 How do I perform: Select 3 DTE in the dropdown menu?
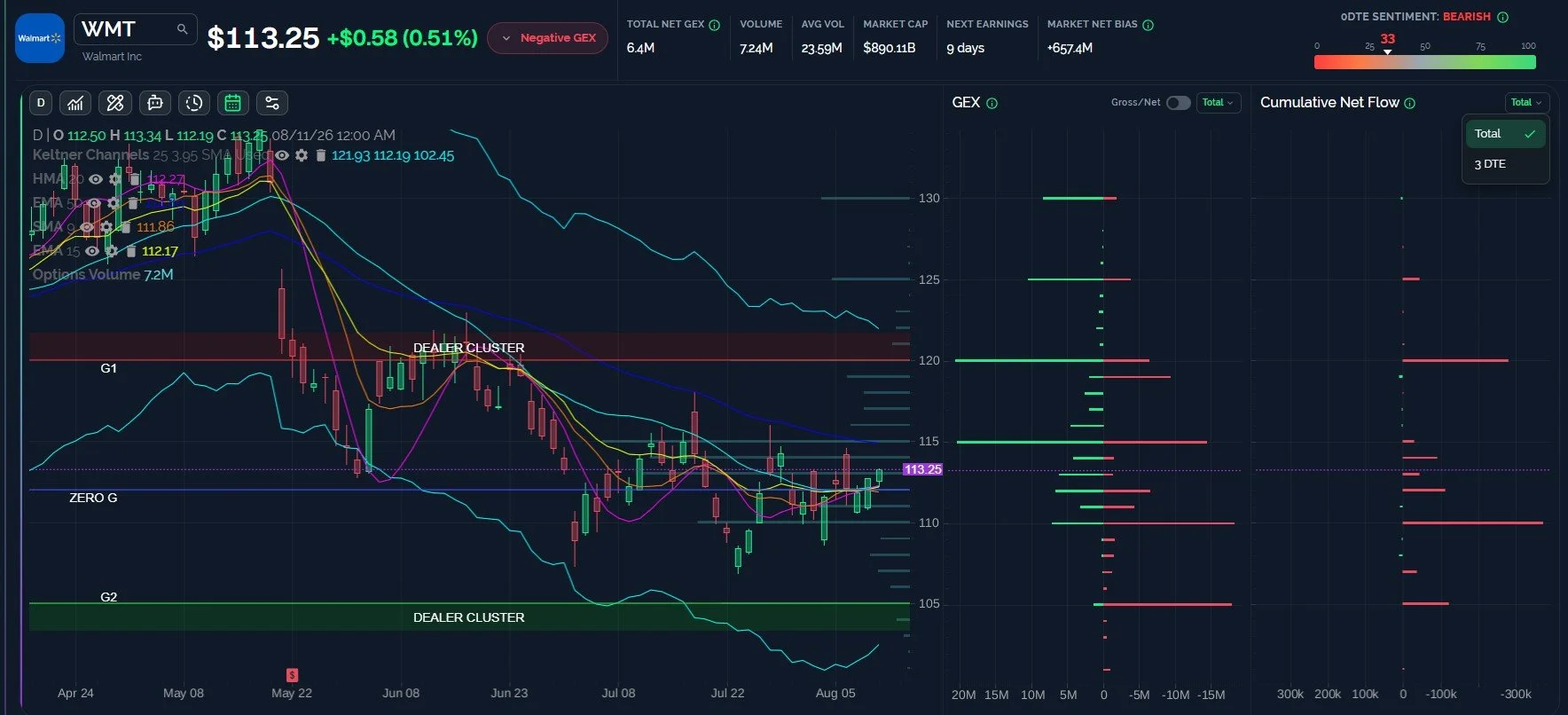click(1505, 164)
